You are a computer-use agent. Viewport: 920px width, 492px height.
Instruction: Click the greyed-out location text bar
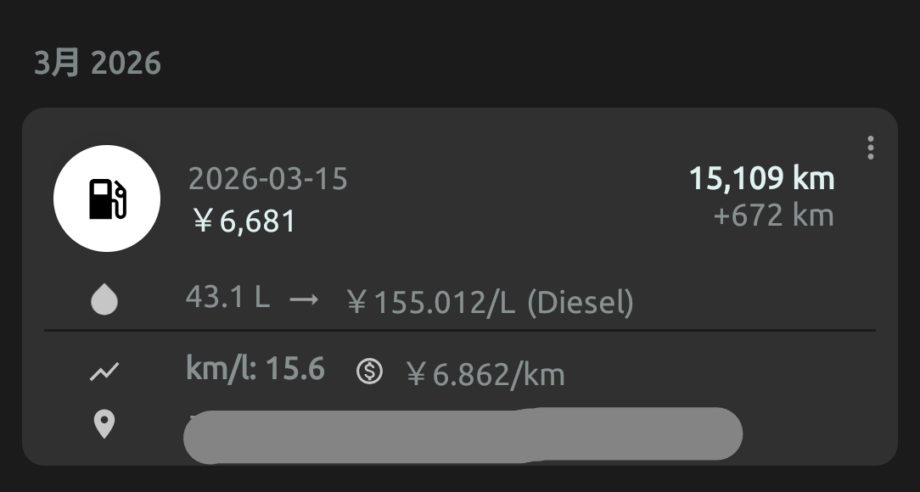[x=463, y=435]
